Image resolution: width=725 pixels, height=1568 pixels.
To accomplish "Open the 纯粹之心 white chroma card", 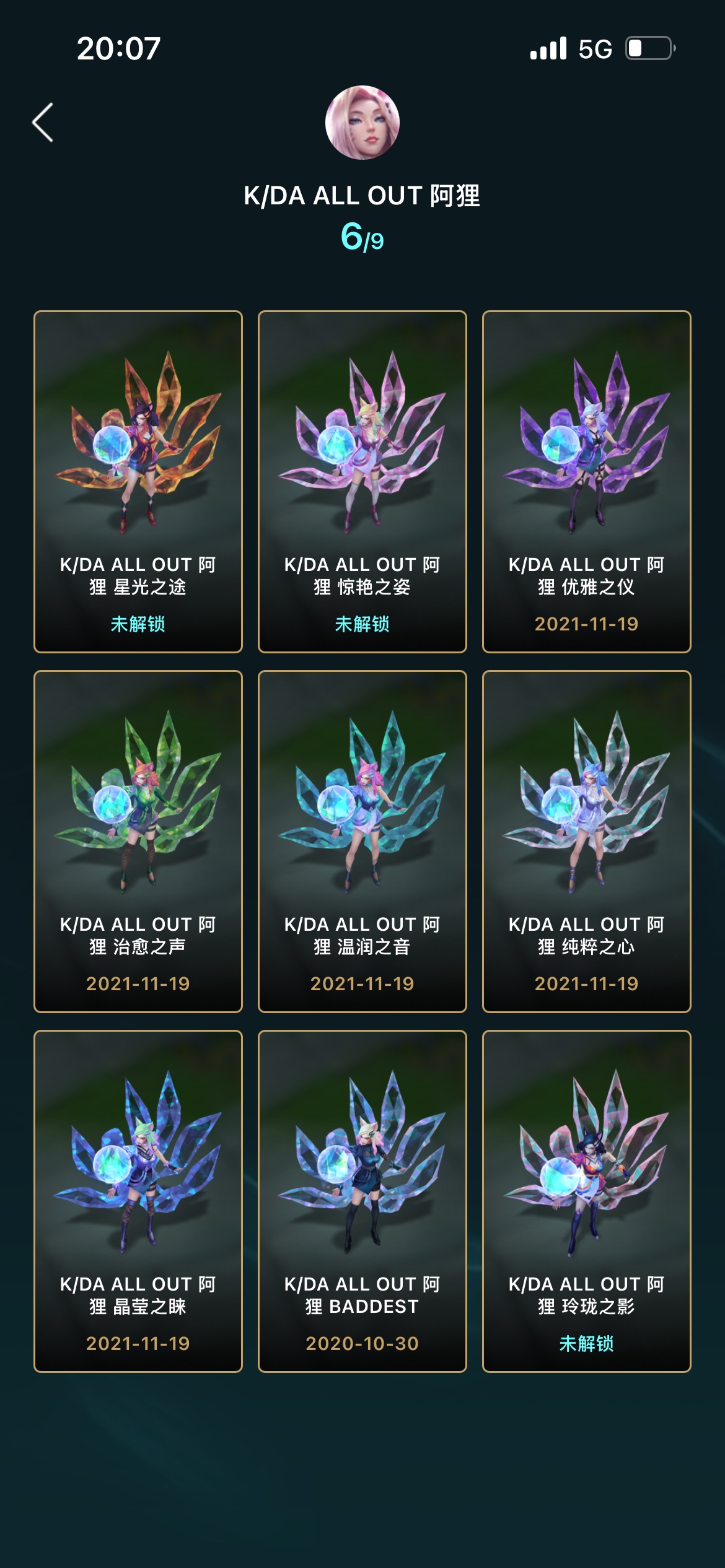I will 587,842.
